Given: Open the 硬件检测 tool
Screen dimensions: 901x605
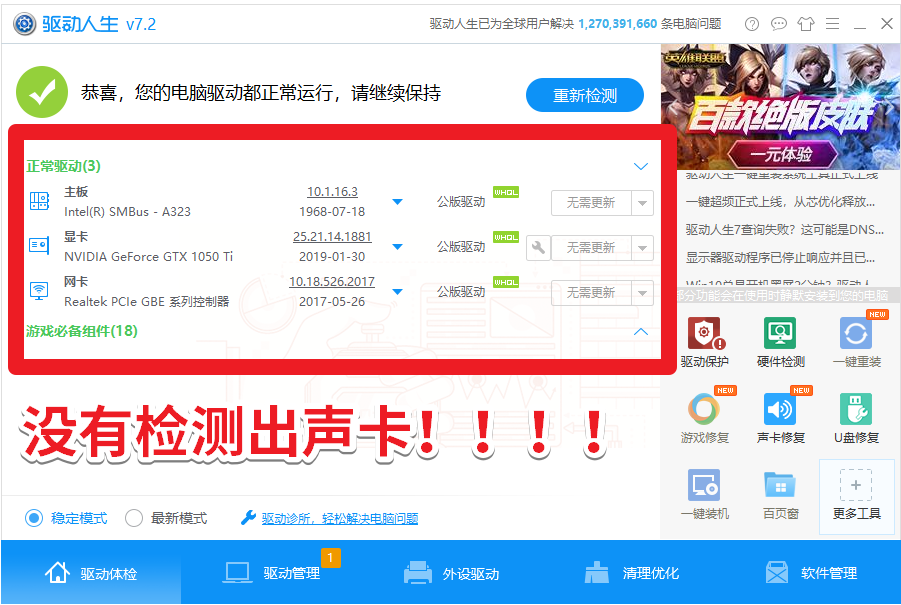Looking at the screenshot, I should pos(780,342).
